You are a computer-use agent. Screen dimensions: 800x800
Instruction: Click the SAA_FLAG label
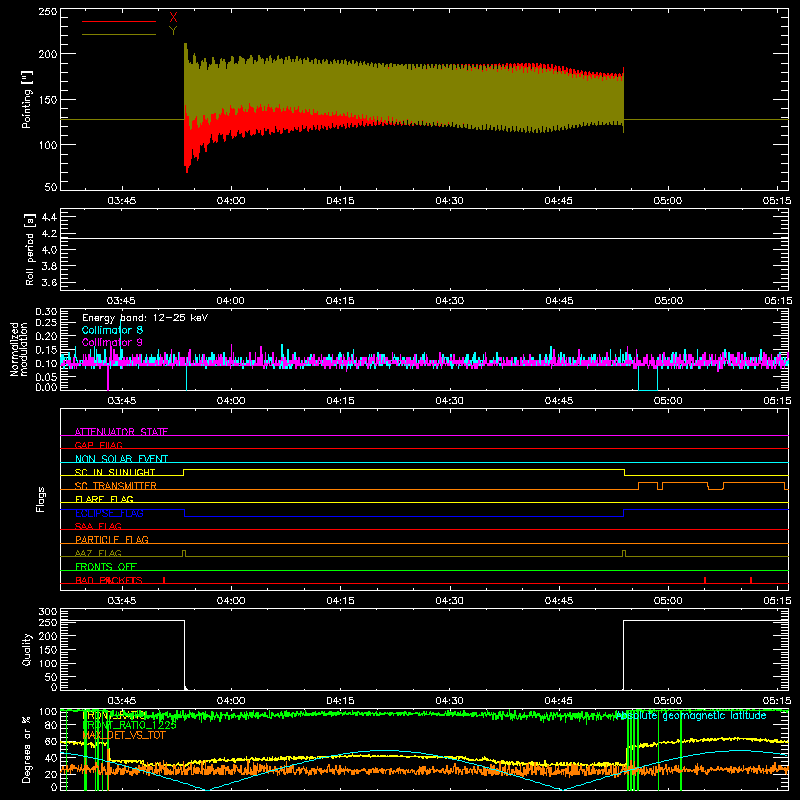click(x=98, y=526)
